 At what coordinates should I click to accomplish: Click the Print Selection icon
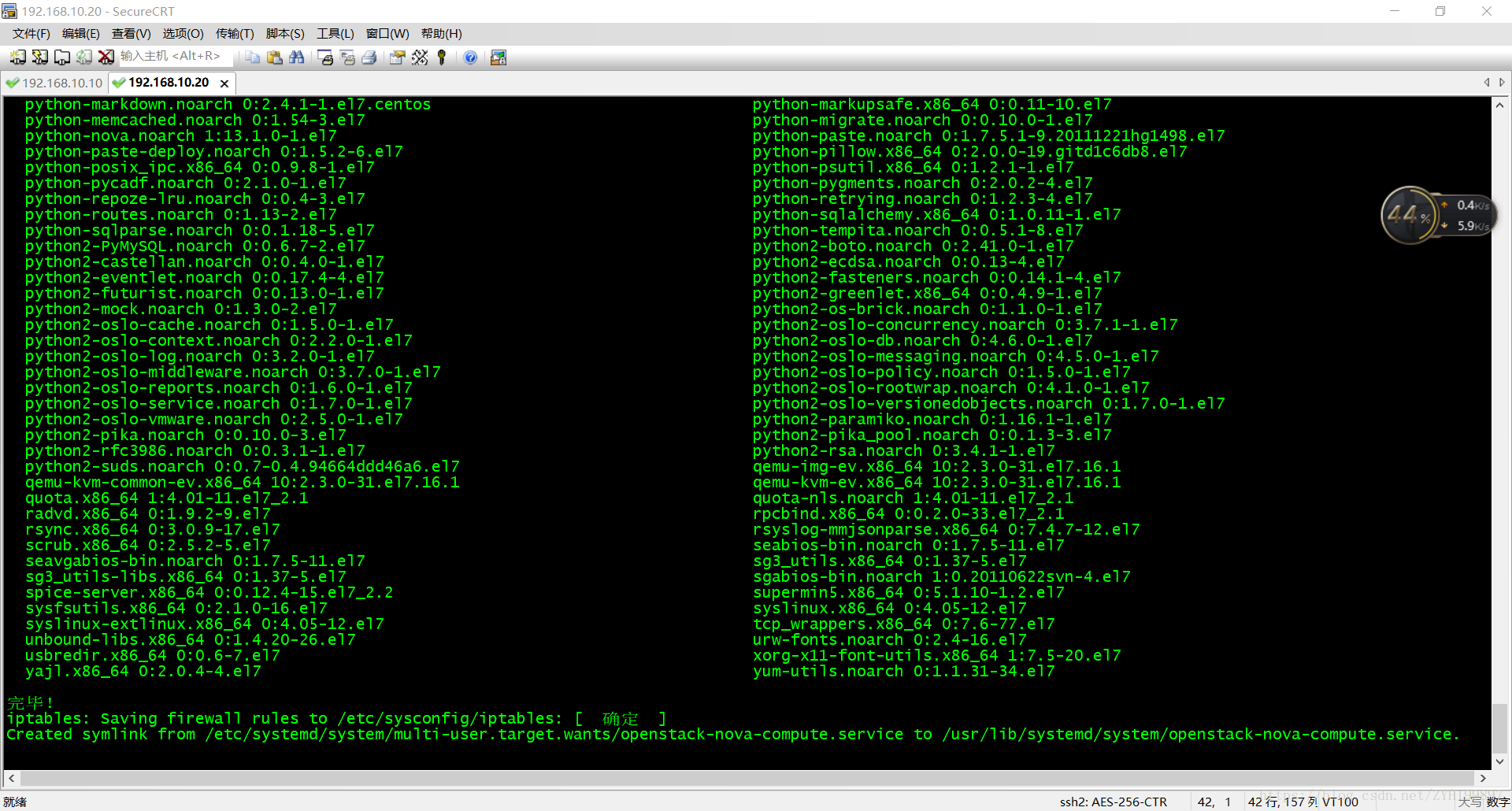pyautogui.click(x=347, y=57)
